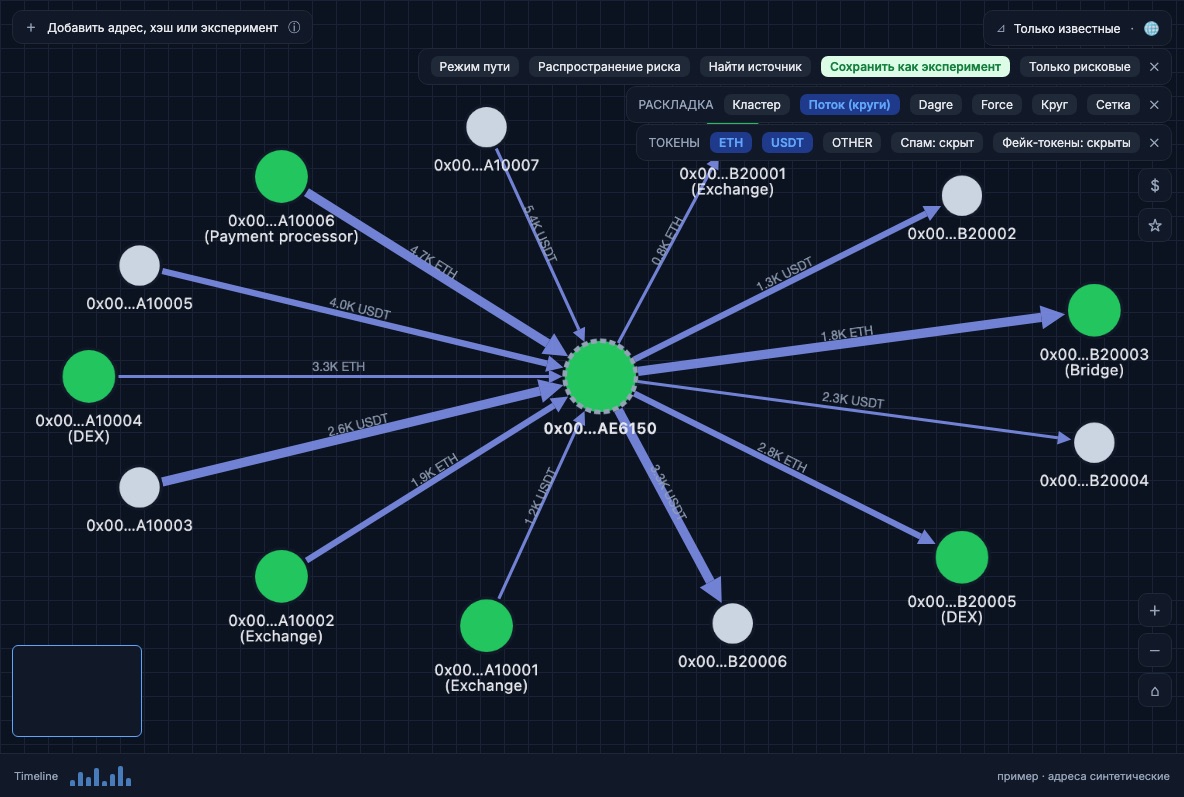1184x797 pixels.
Task: Switch layout to Кластер
Action: (756, 104)
